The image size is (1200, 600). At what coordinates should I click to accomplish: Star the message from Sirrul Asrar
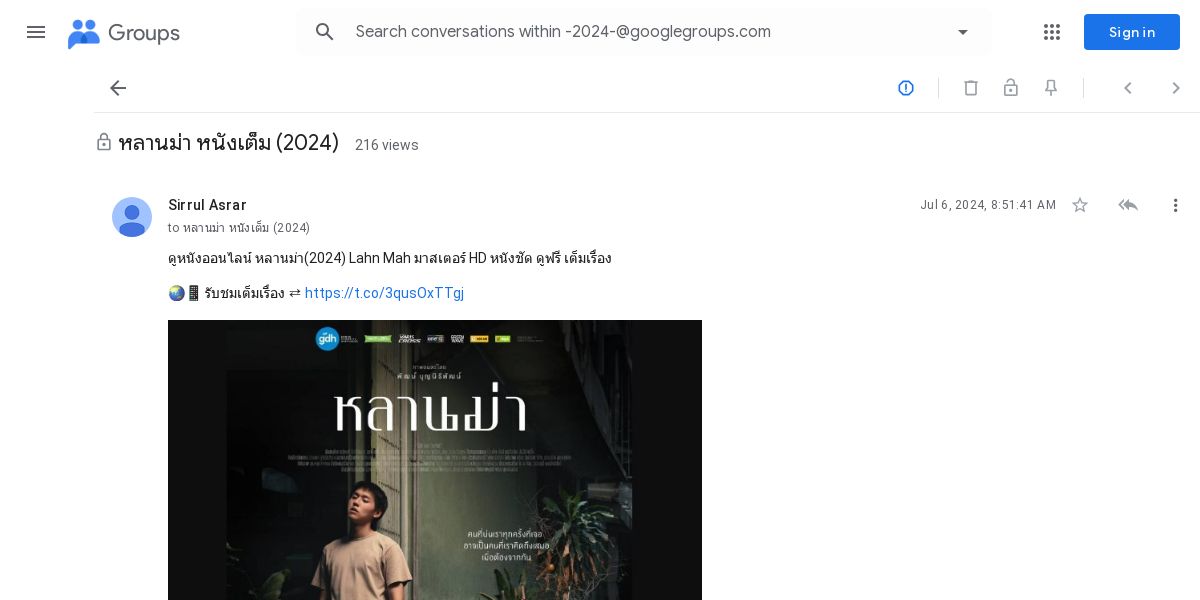(1080, 205)
